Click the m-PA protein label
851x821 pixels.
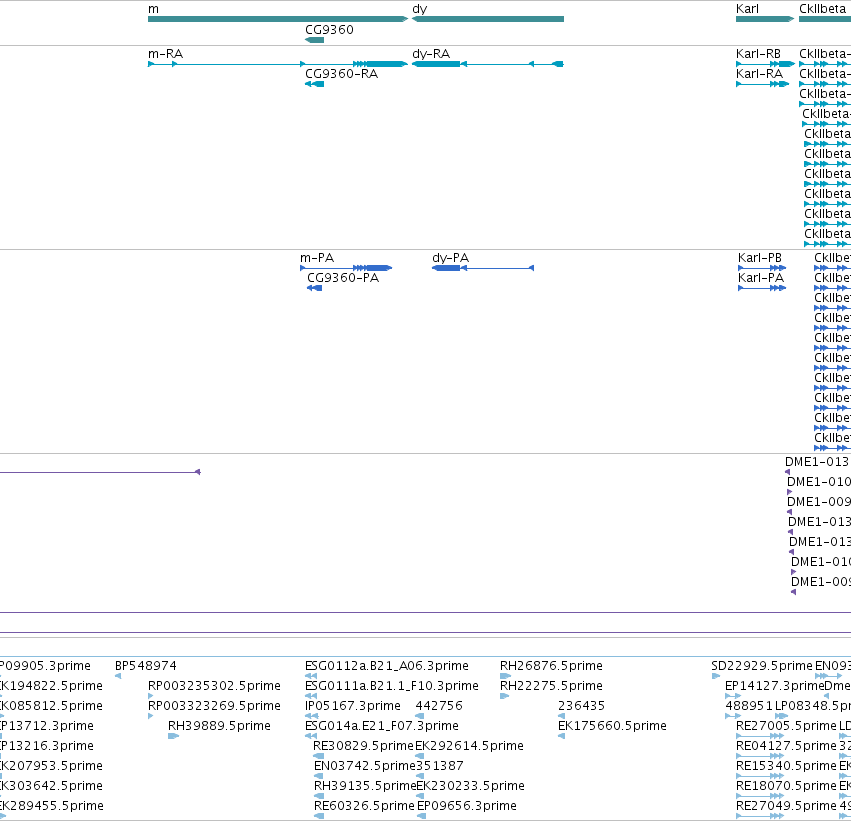tap(317, 258)
